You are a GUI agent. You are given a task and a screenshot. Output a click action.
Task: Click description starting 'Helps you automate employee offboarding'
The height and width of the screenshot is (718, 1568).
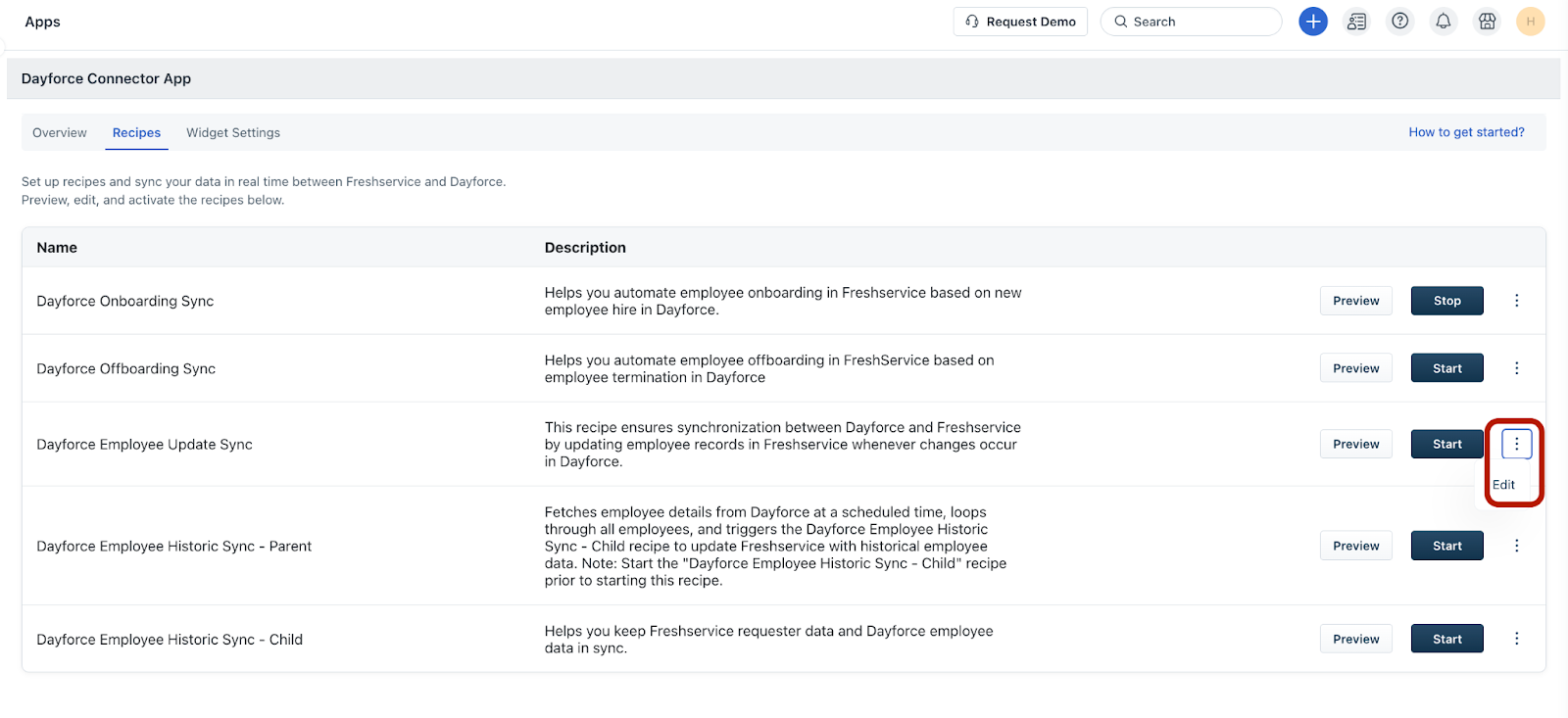coord(769,368)
